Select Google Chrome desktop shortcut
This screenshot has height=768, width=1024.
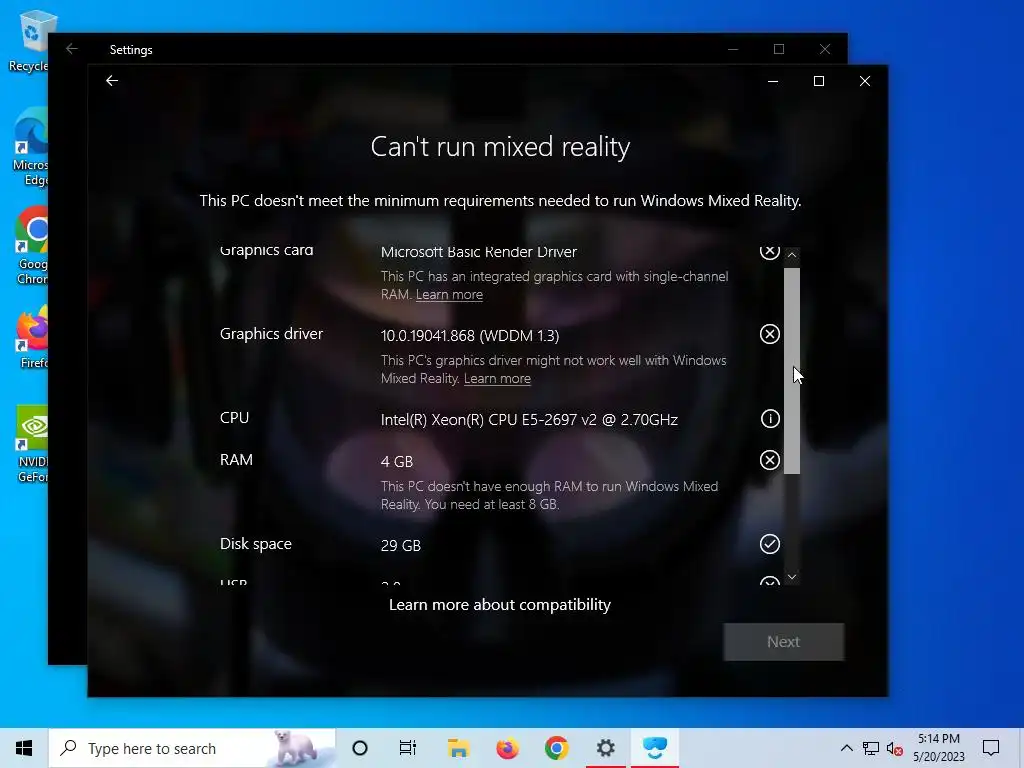(x=31, y=246)
